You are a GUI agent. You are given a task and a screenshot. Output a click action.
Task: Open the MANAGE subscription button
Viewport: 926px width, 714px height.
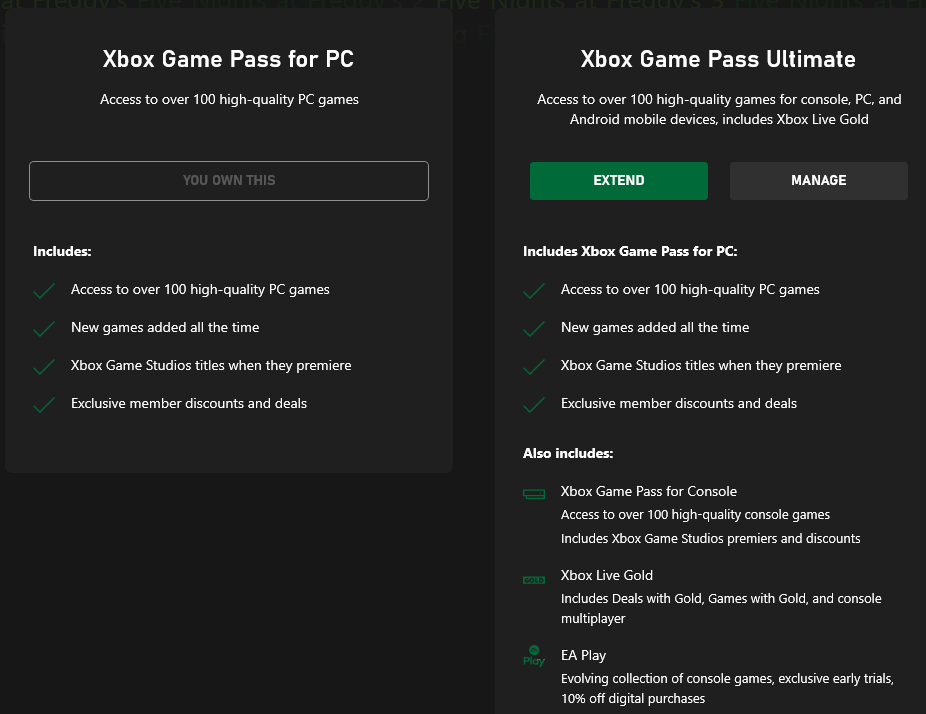pos(818,181)
